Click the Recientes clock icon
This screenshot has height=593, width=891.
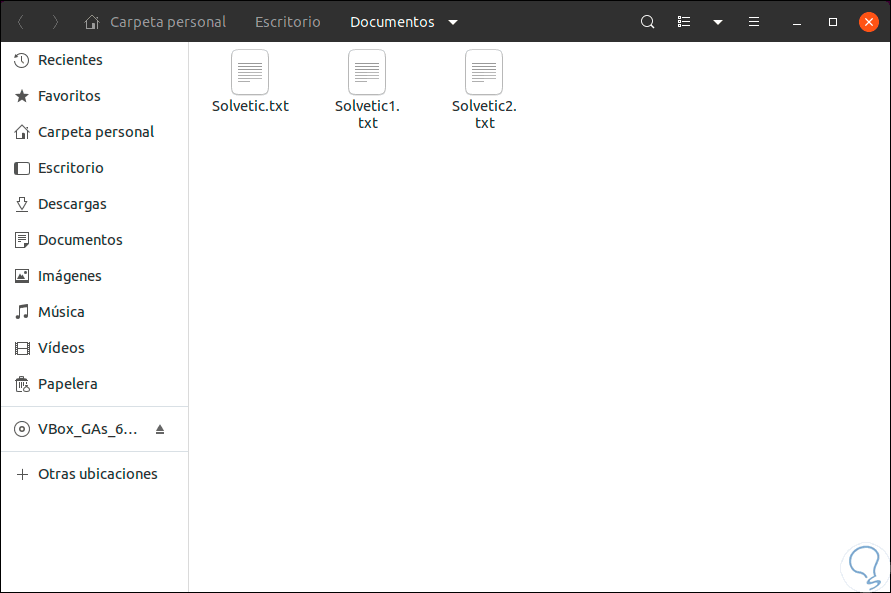(22, 60)
